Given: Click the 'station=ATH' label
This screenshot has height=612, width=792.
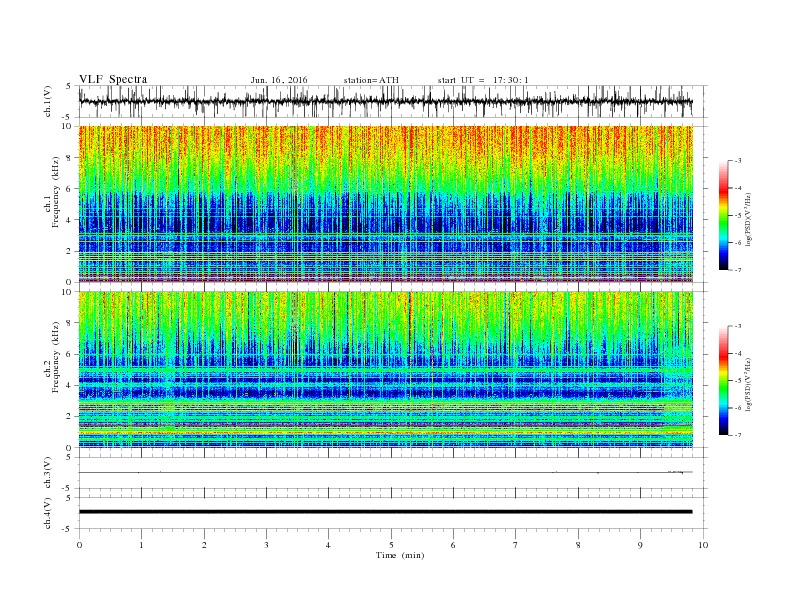Looking at the screenshot, I should click(x=371, y=80).
